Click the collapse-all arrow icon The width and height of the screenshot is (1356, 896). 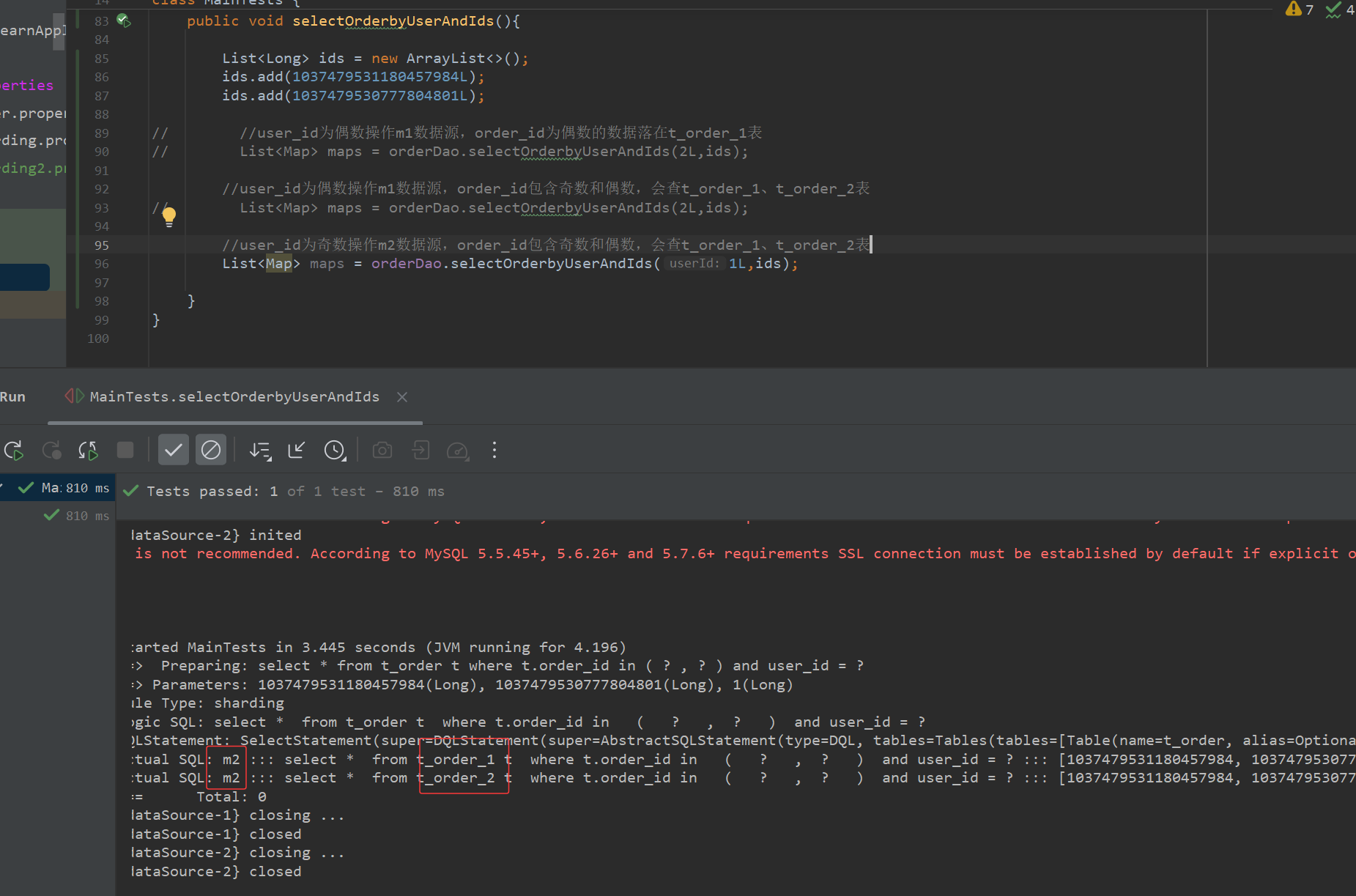(x=297, y=450)
